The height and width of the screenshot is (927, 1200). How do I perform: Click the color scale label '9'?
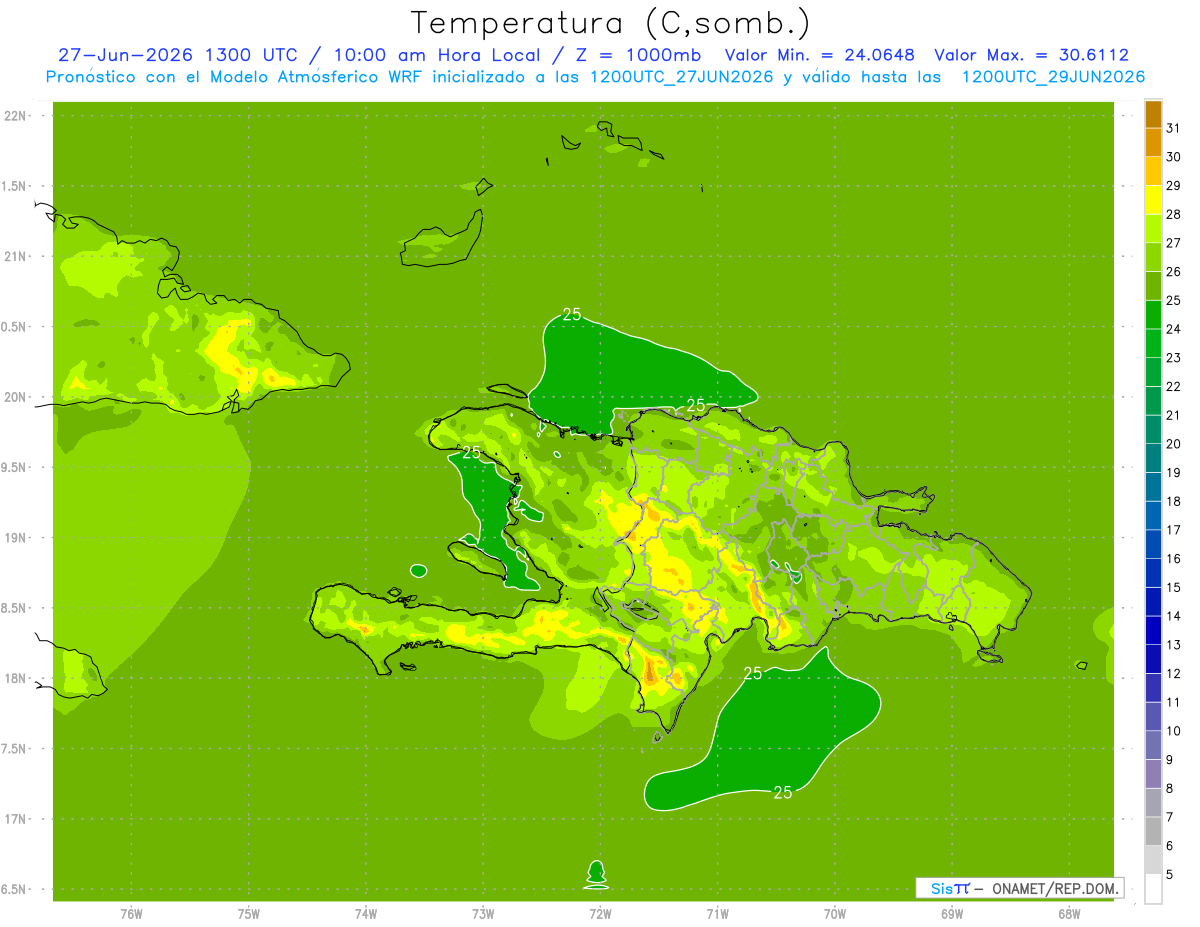click(x=1169, y=760)
